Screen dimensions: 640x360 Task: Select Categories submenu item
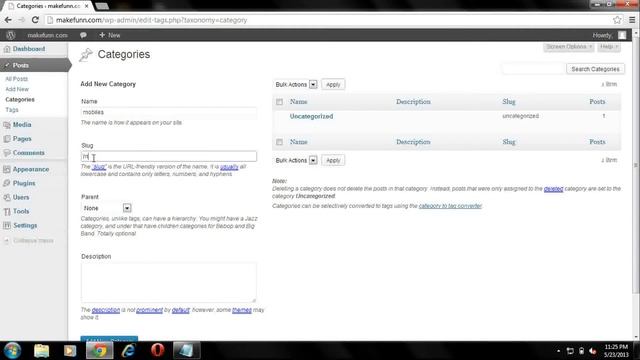[20, 100]
